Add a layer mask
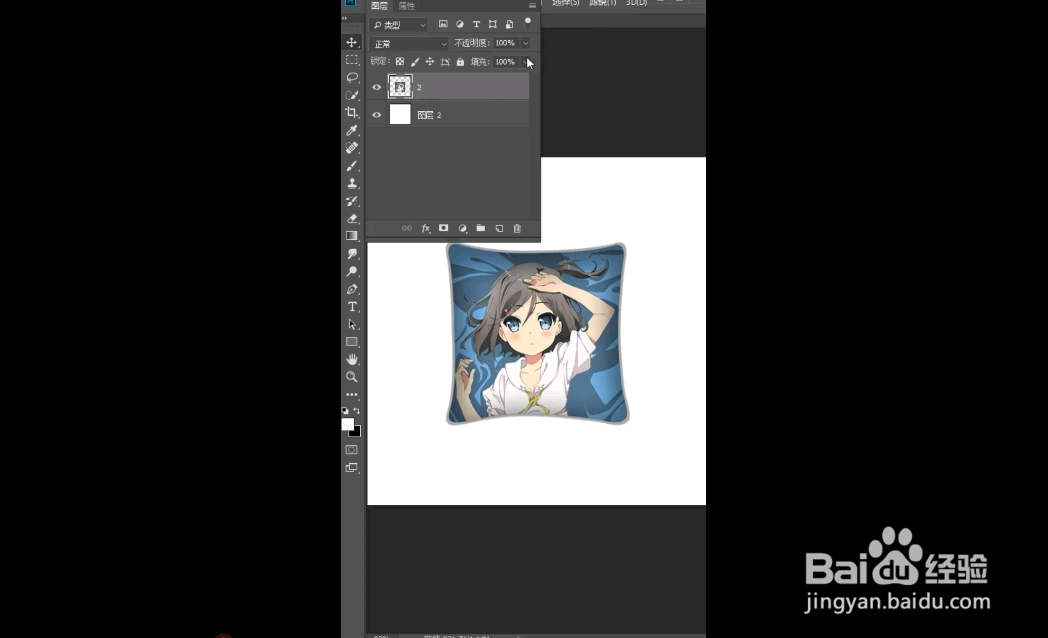Image resolution: width=1048 pixels, height=638 pixels. (x=444, y=228)
